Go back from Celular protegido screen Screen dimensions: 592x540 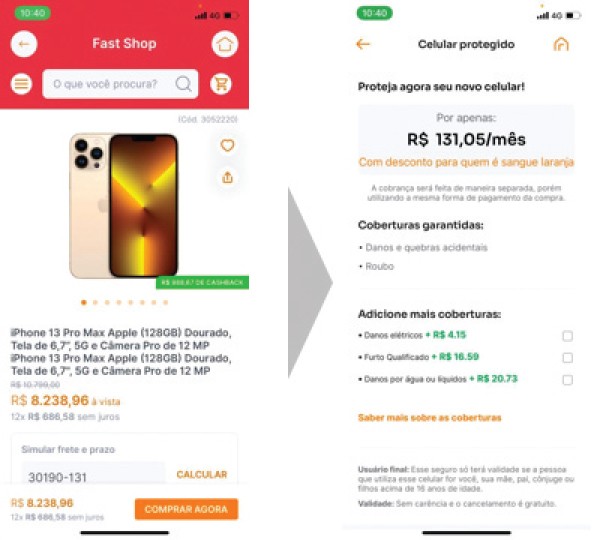(363, 44)
